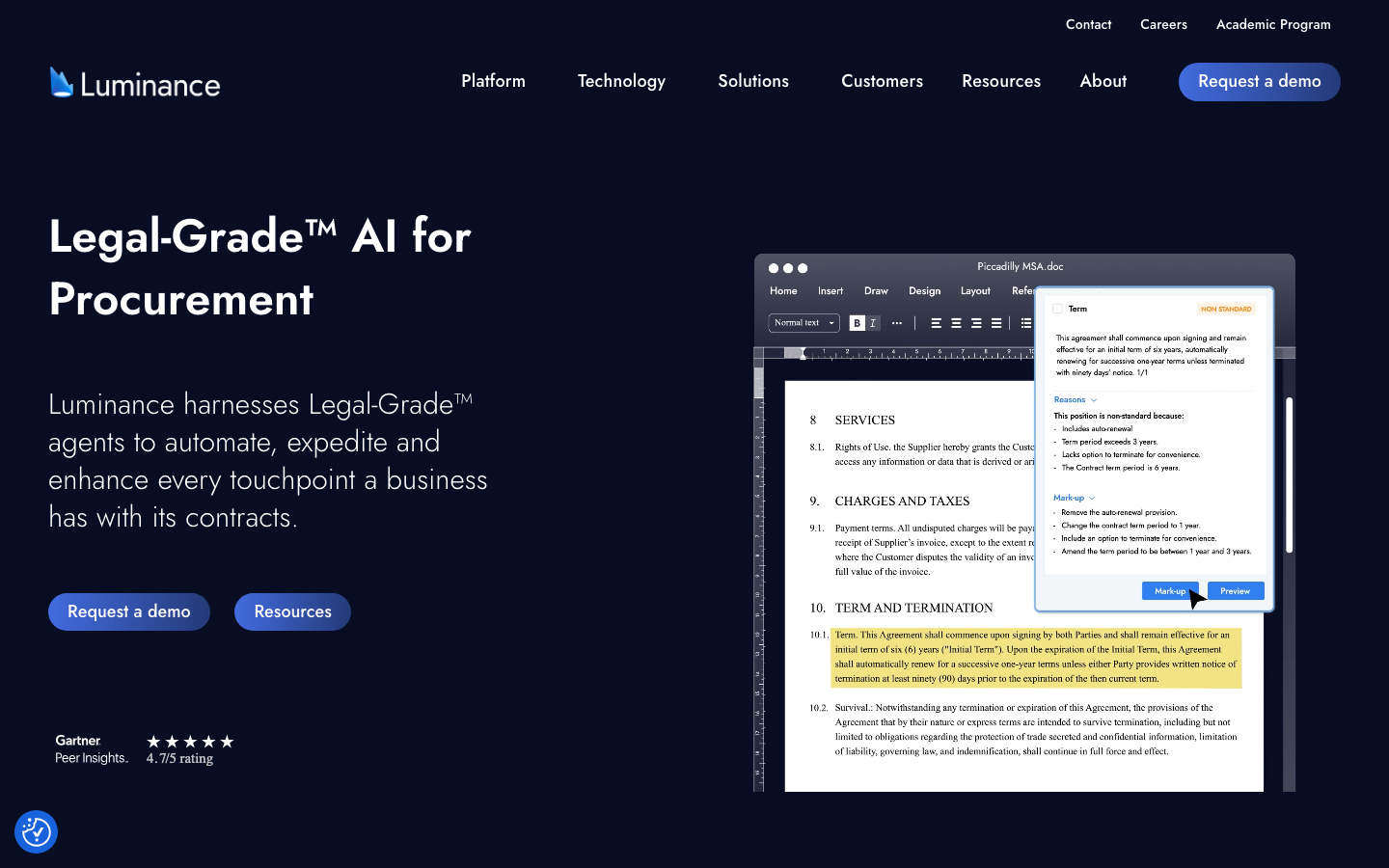Switch to the Layout tab
This screenshot has height=868, width=1389.
pos(975,290)
